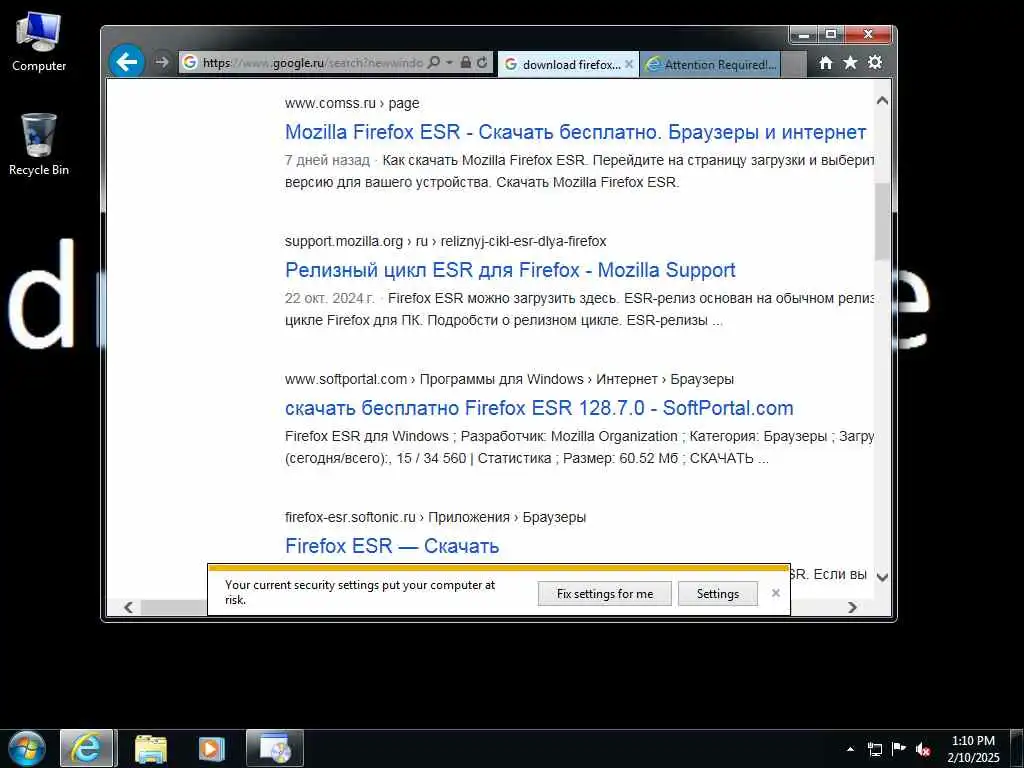This screenshot has height=768, width=1024.
Task: Focus the google.ru address field
Action: click(312, 63)
